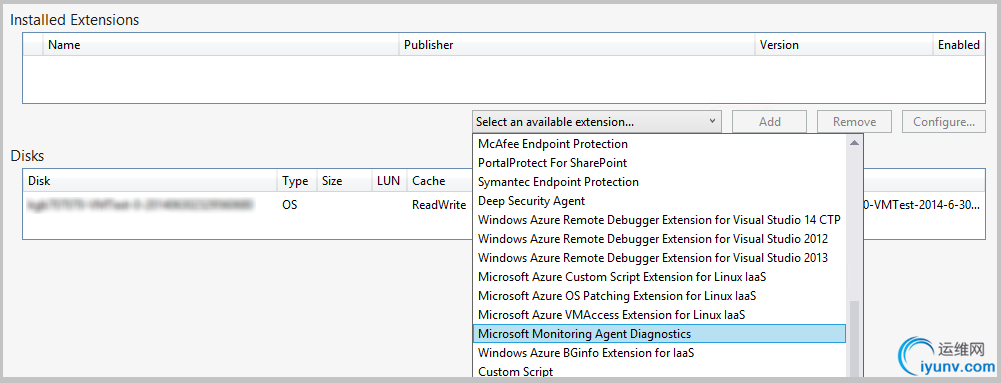Pick Deep Security Agent from list

click(659, 201)
